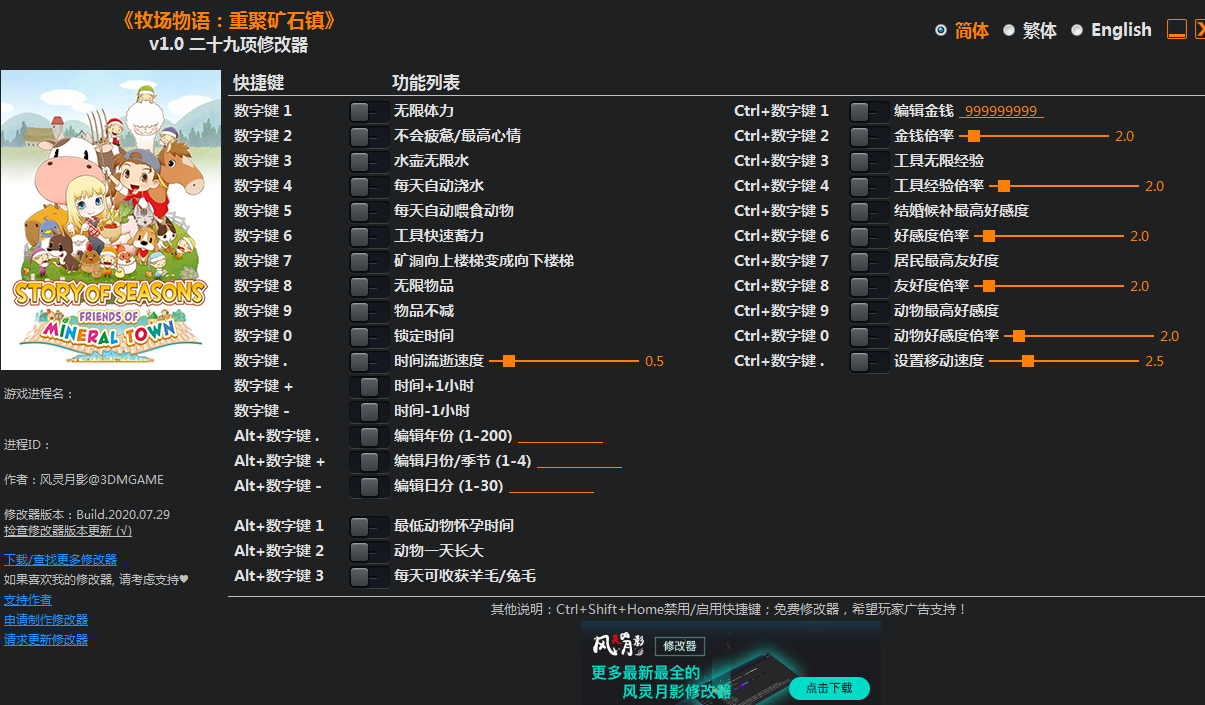Click the 点击下载 banner button
The height and width of the screenshot is (705, 1205).
[x=829, y=688]
